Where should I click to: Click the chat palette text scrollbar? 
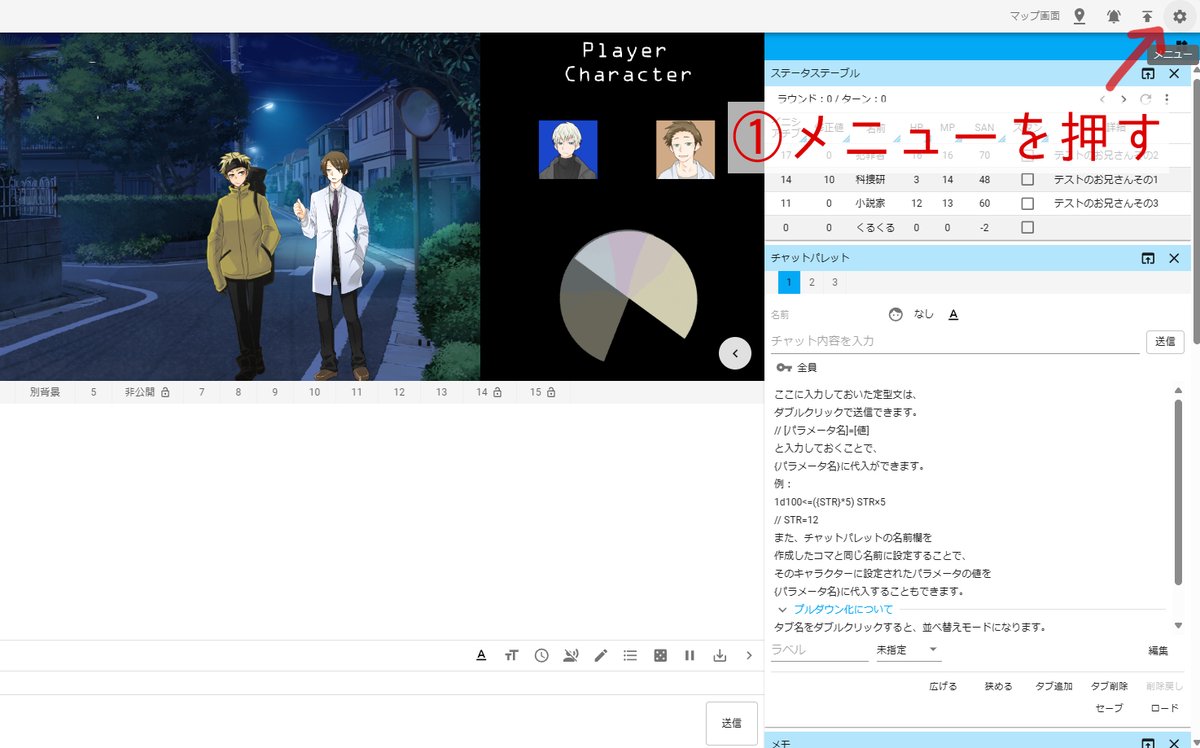[1178, 491]
